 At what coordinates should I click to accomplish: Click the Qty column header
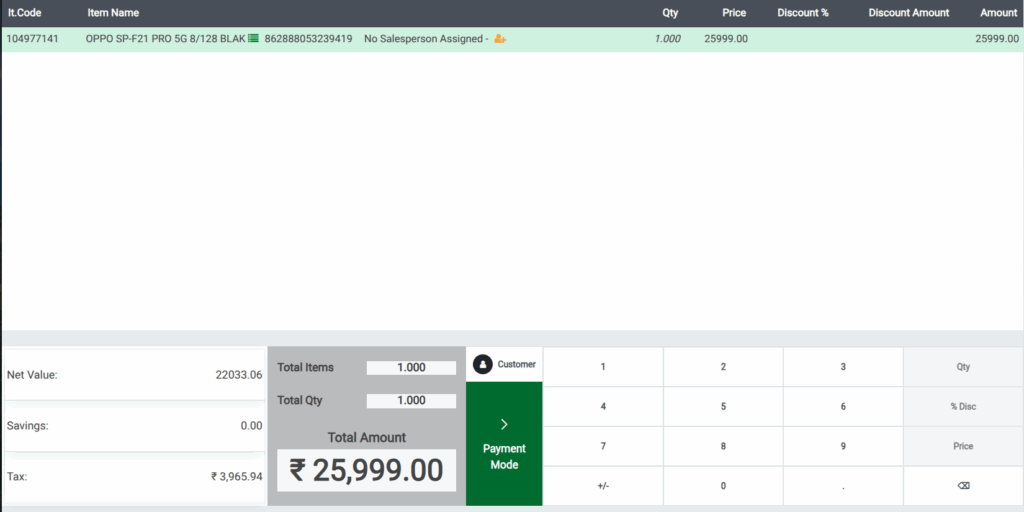pos(670,12)
